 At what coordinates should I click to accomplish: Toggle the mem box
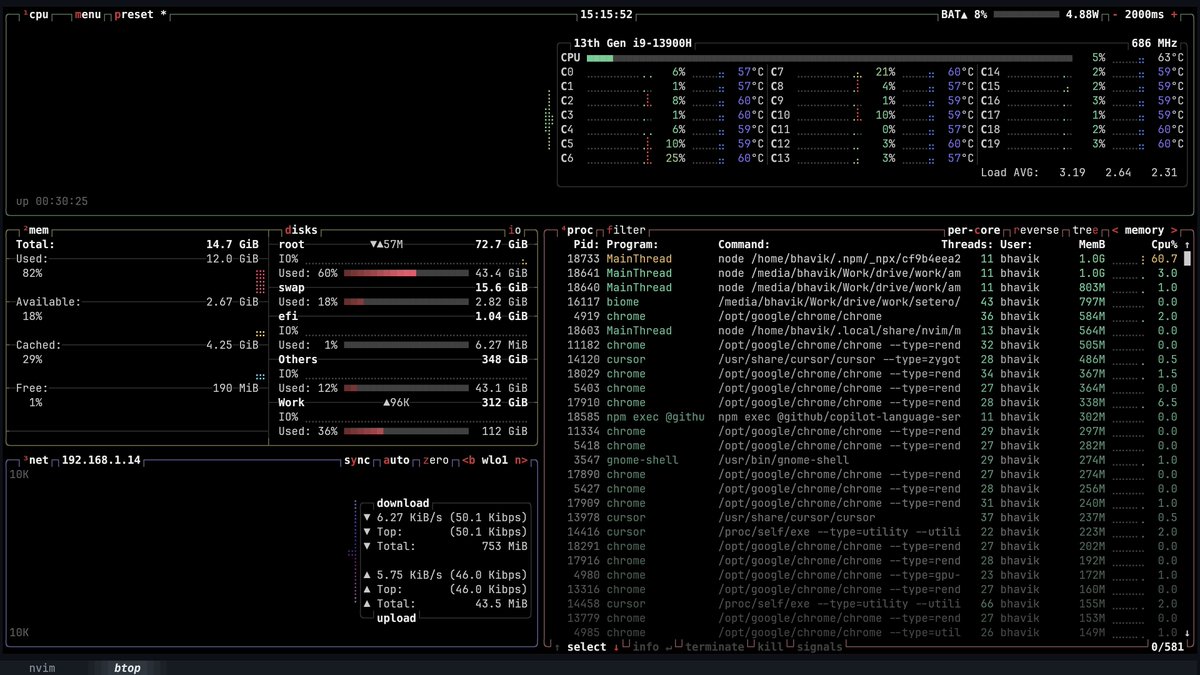pos(36,230)
